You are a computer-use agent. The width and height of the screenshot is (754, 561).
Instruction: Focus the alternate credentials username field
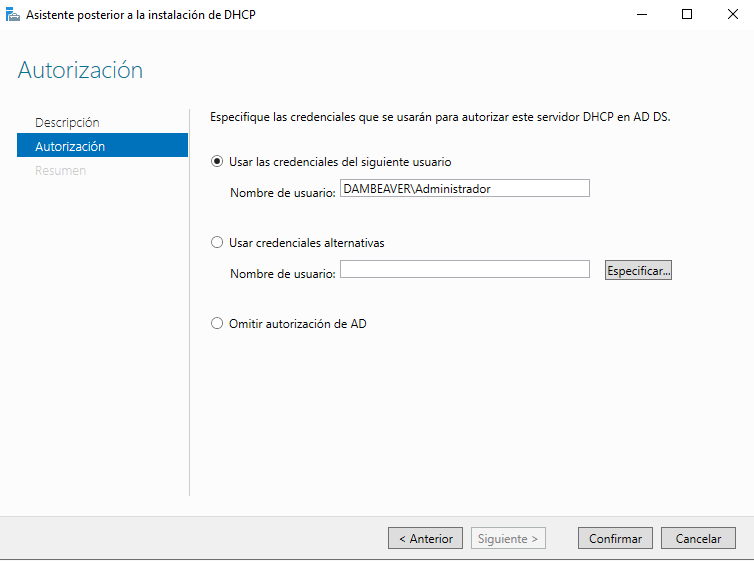click(465, 269)
